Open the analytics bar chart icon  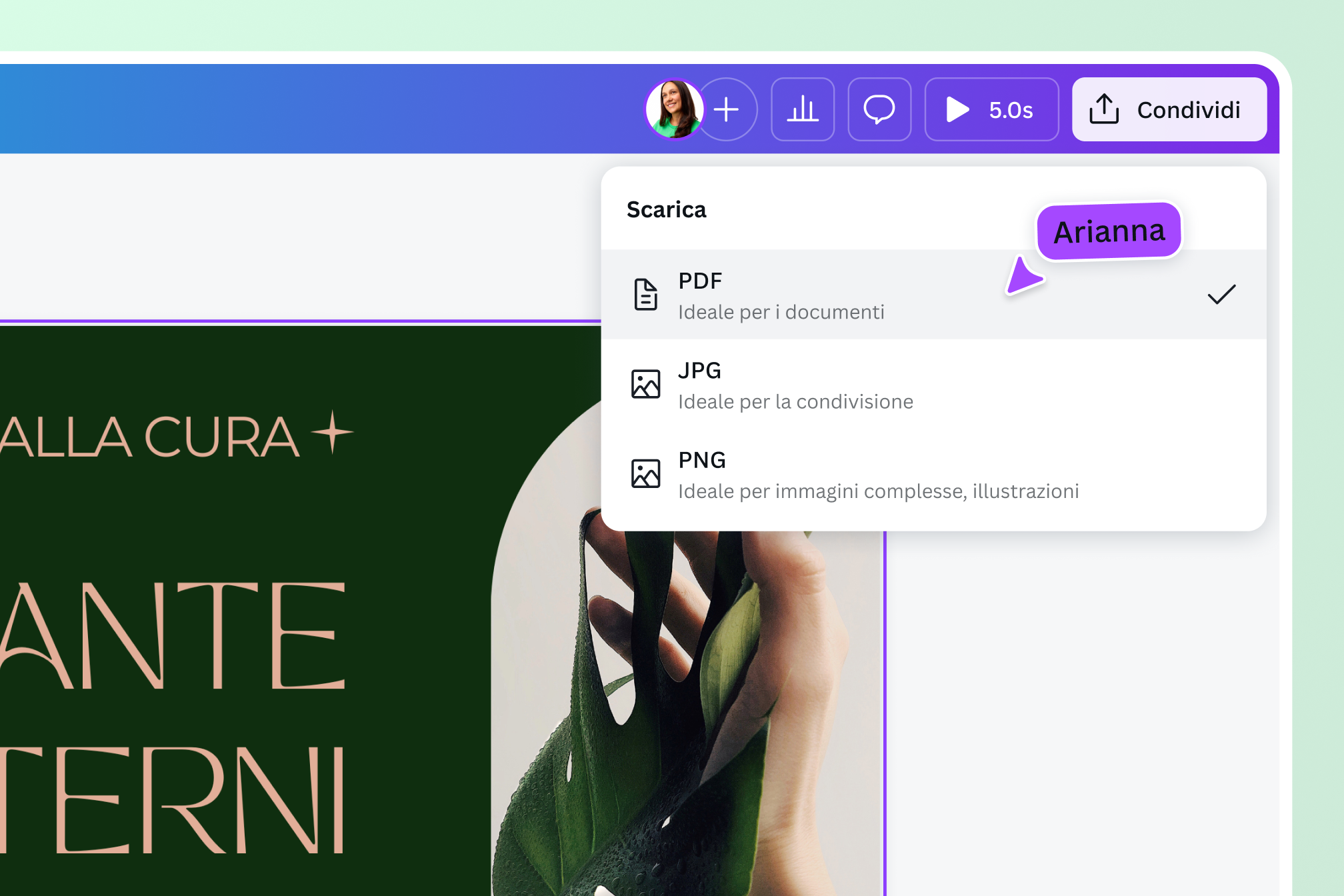point(803,109)
